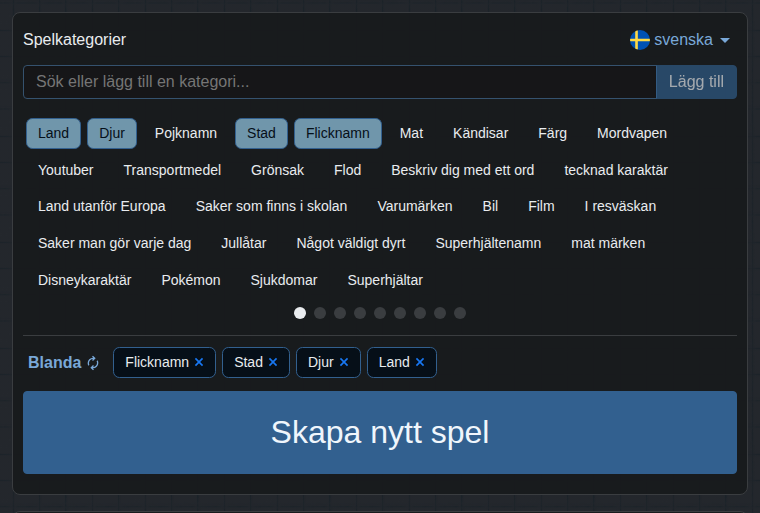Image resolution: width=760 pixels, height=513 pixels.
Task: Select the Flod category
Action: [x=348, y=170]
